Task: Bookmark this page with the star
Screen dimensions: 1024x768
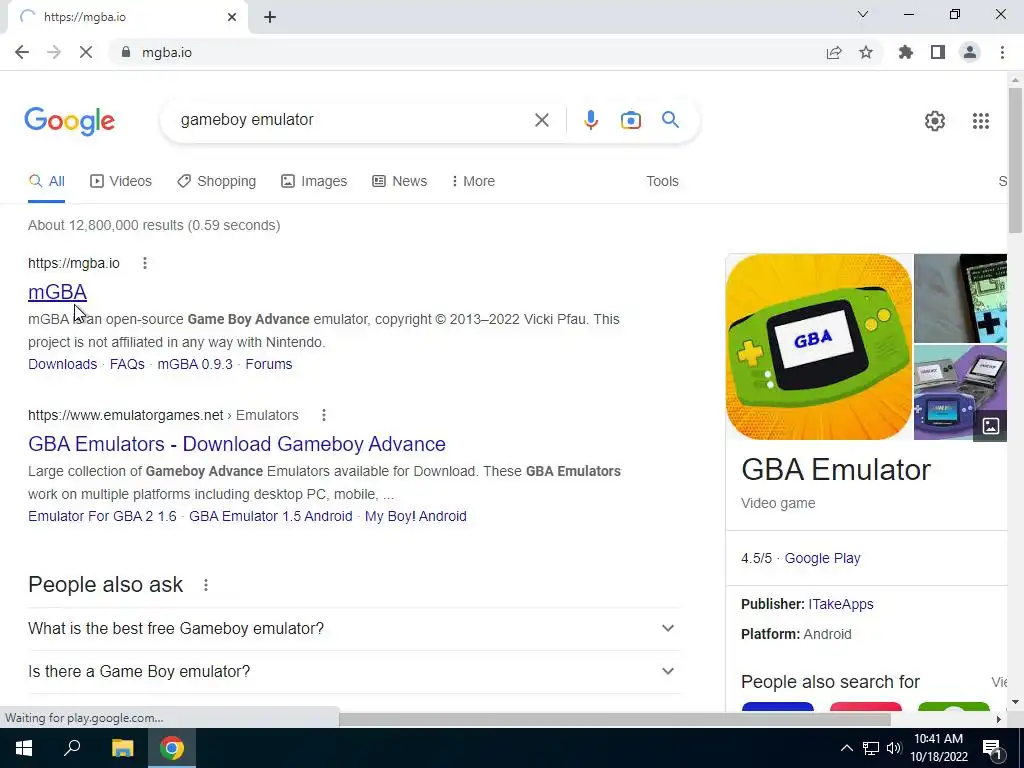Action: (x=866, y=52)
